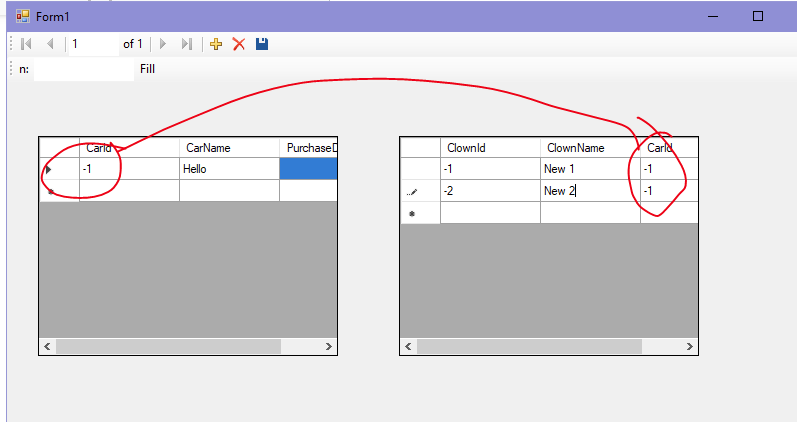Select the cars grid row header with the arrow
Screen dimensions: 797x422
coord(59,169)
